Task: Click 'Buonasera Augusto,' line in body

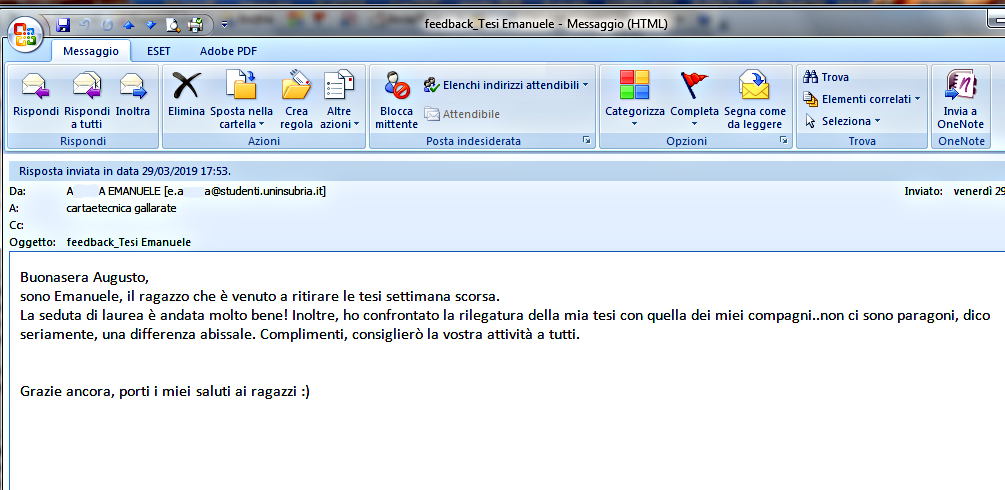Action: [84, 278]
